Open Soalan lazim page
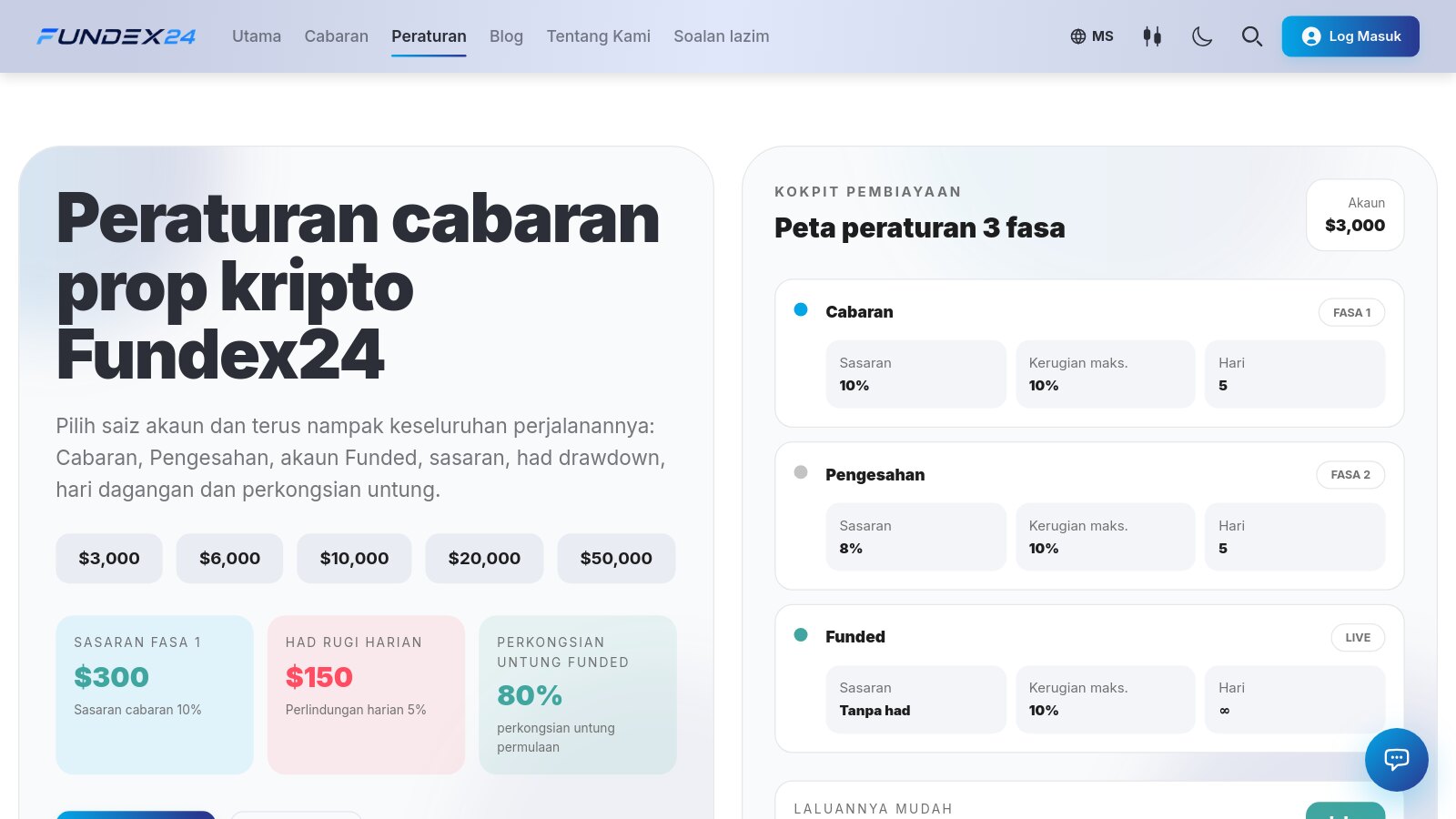 tap(722, 36)
